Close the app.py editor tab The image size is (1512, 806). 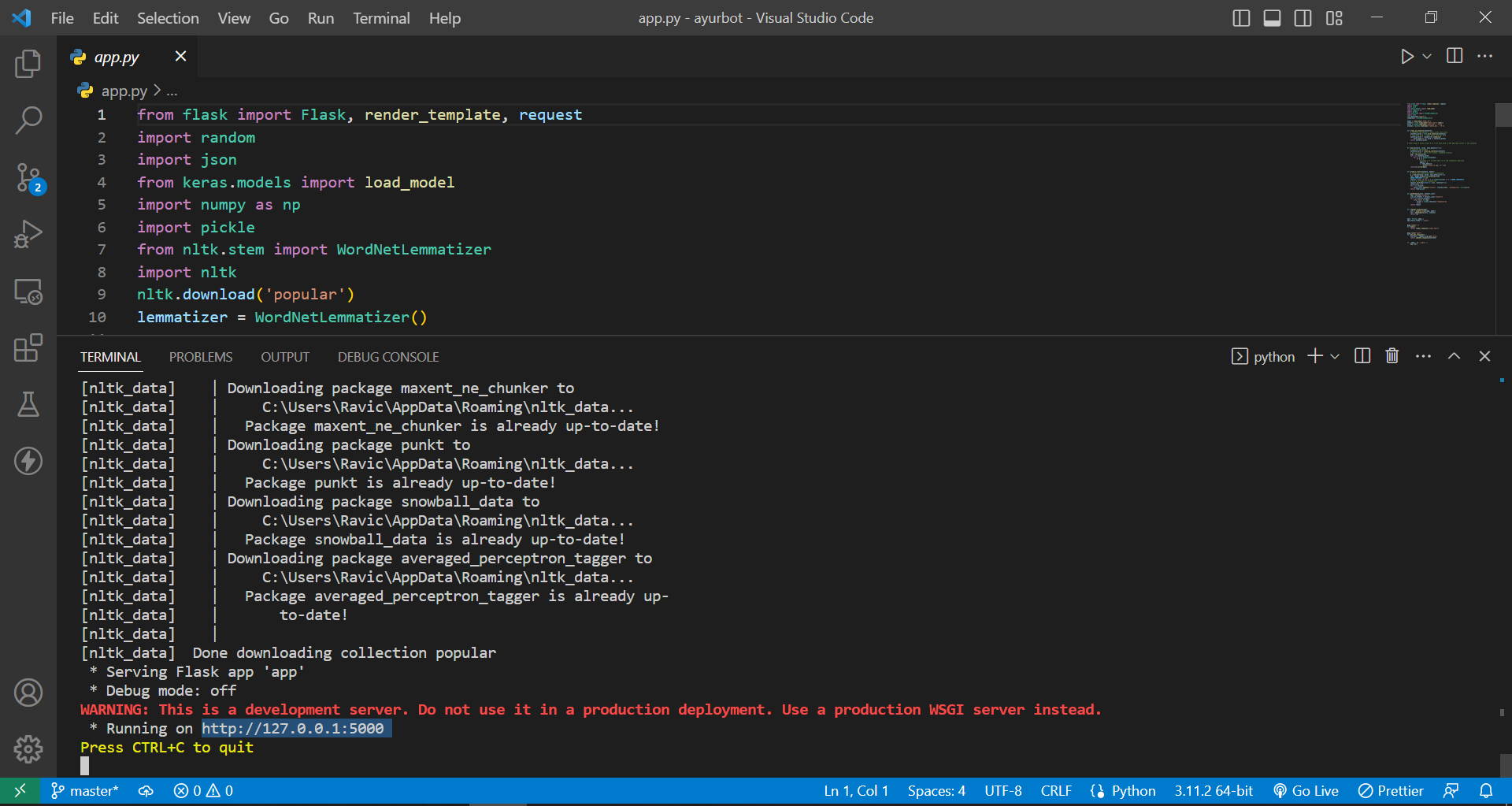(x=180, y=56)
